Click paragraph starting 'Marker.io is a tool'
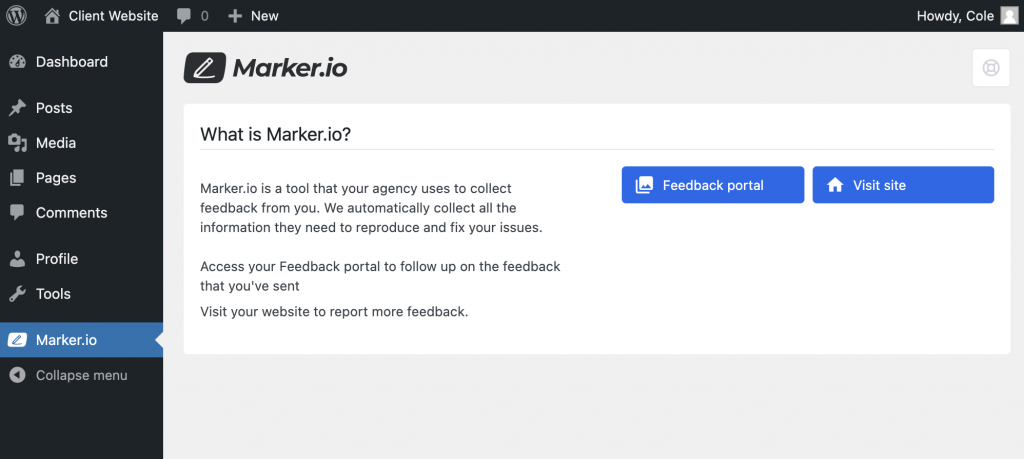1024x459 pixels. (372, 208)
